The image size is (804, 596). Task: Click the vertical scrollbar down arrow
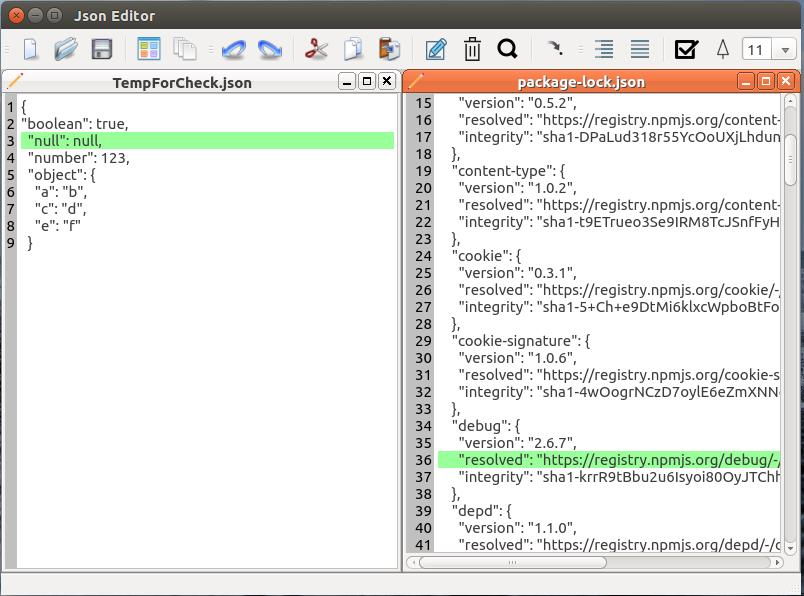[790, 548]
